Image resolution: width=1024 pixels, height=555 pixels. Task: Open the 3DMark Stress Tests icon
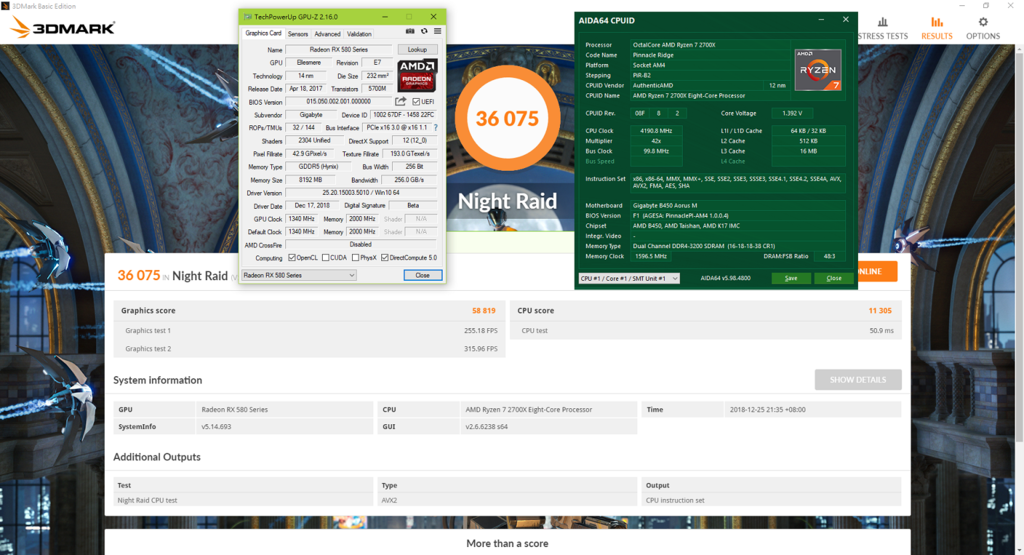882,22
